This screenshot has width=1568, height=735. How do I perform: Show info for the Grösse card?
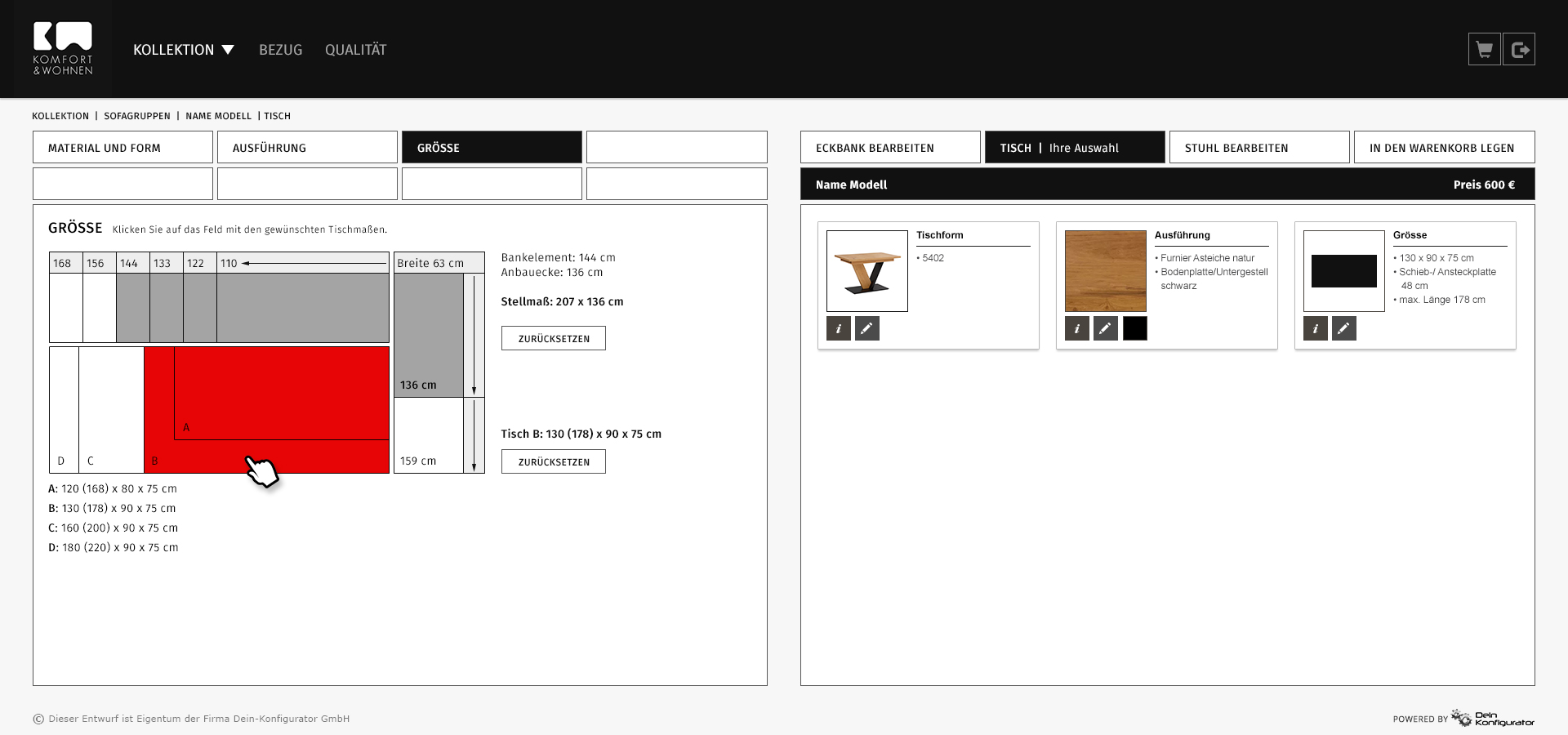pyautogui.click(x=1316, y=328)
